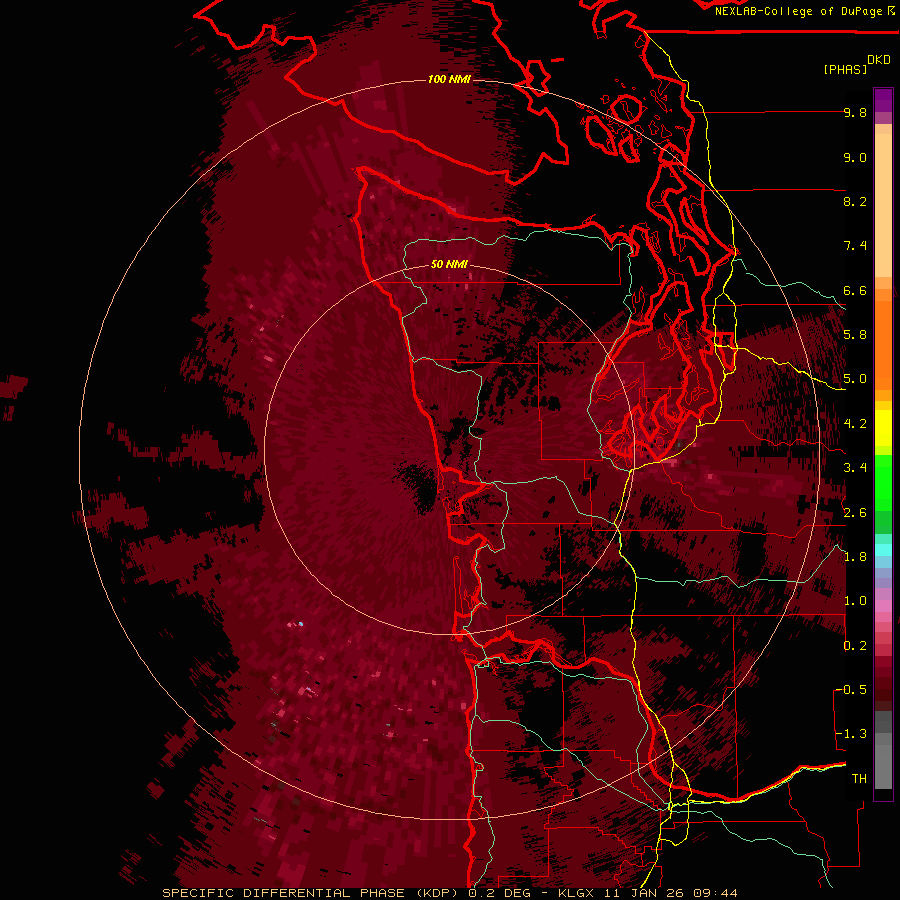Click the 1.8 legend value

point(855,557)
